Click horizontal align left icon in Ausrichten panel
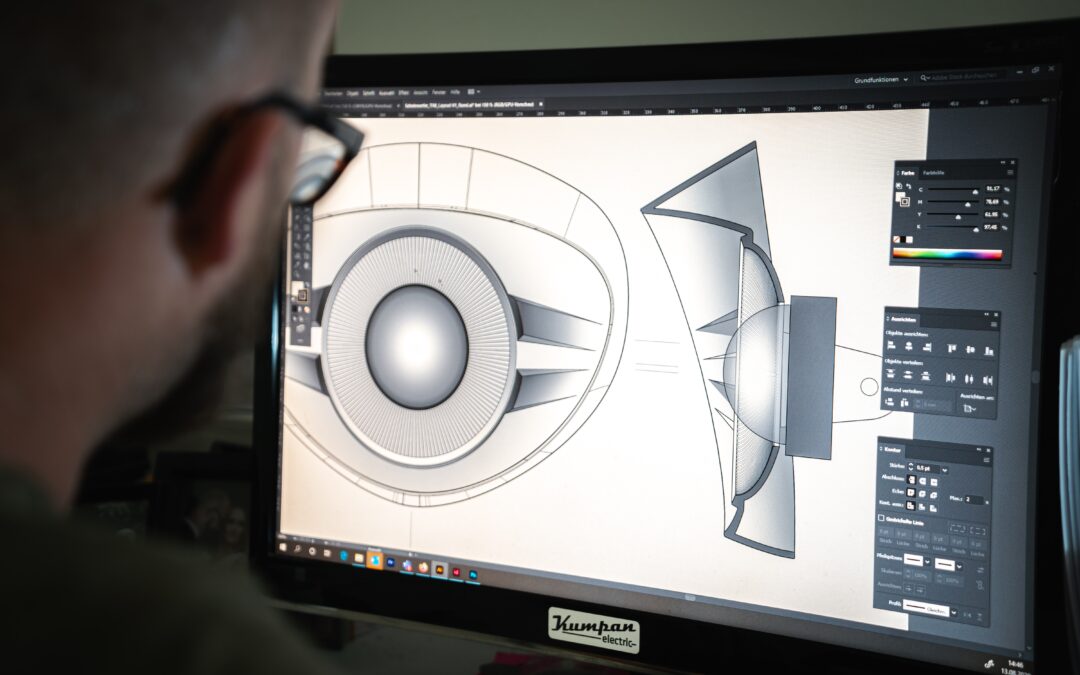The height and width of the screenshot is (675, 1080). (x=891, y=345)
